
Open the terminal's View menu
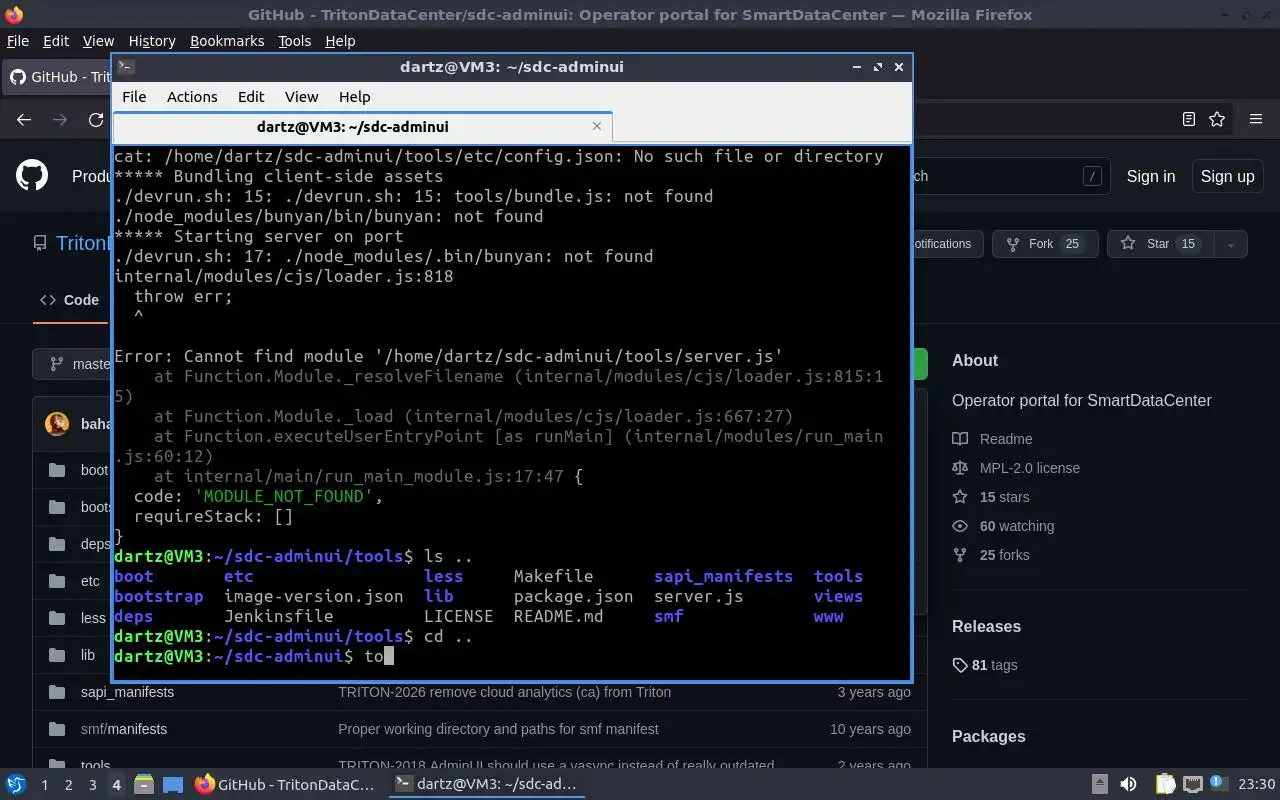click(301, 97)
